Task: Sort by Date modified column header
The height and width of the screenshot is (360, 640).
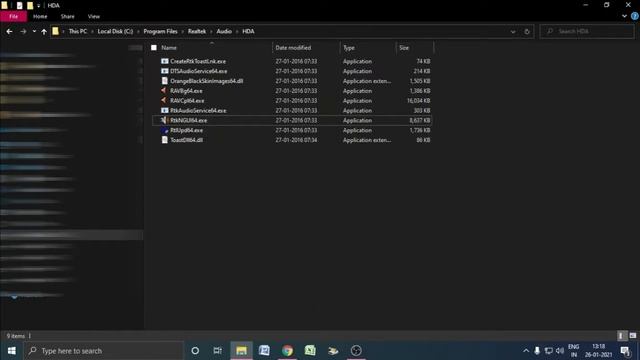Action: coord(293,48)
